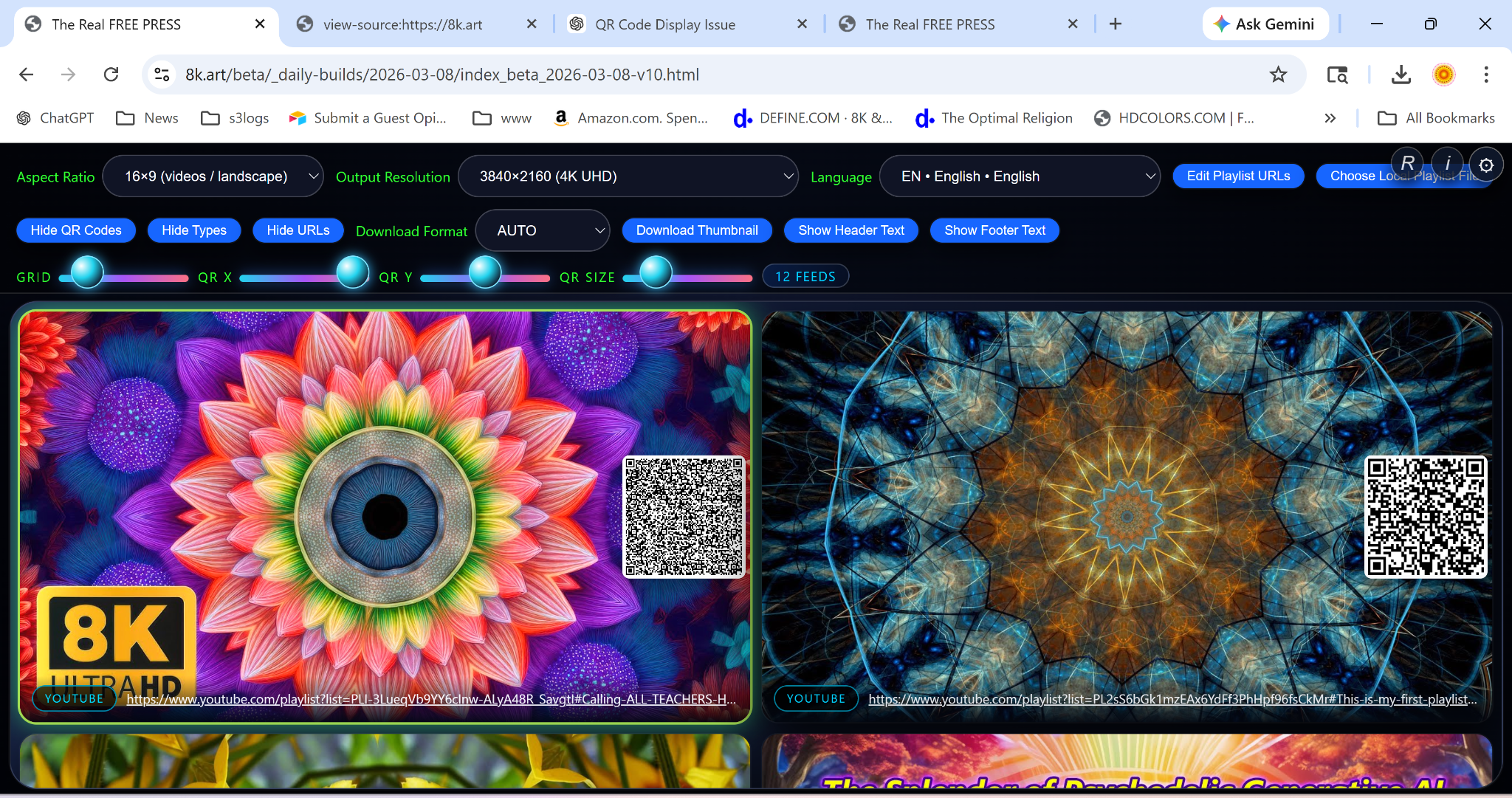Select the yellow flowers thumbnail
Viewport: 1512px width, 798px height.
[x=385, y=761]
